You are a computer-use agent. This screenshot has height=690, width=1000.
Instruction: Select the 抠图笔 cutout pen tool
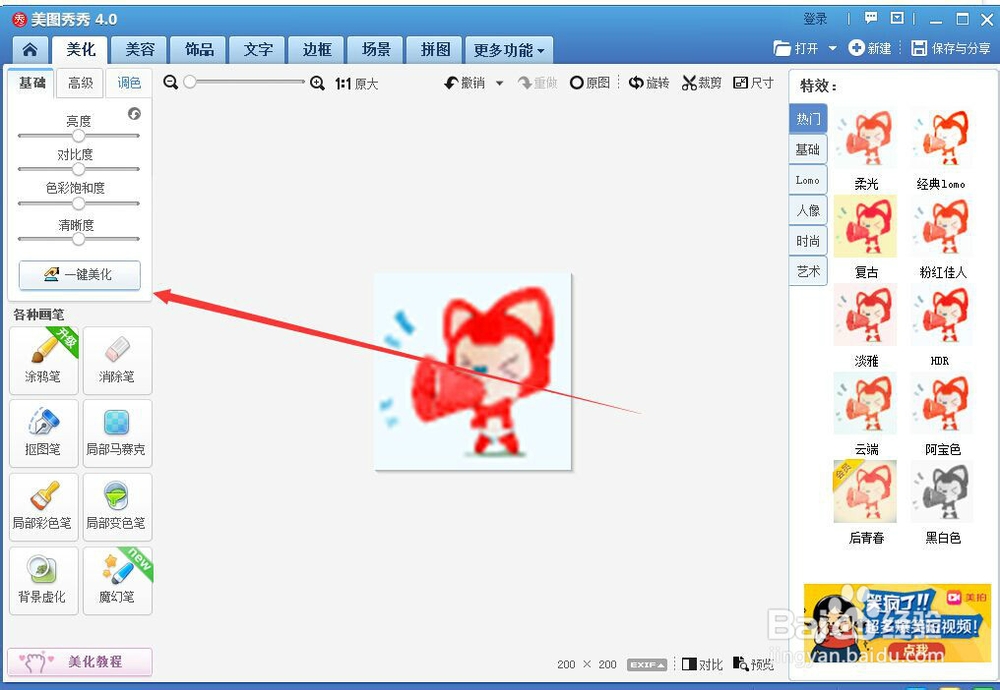point(43,434)
